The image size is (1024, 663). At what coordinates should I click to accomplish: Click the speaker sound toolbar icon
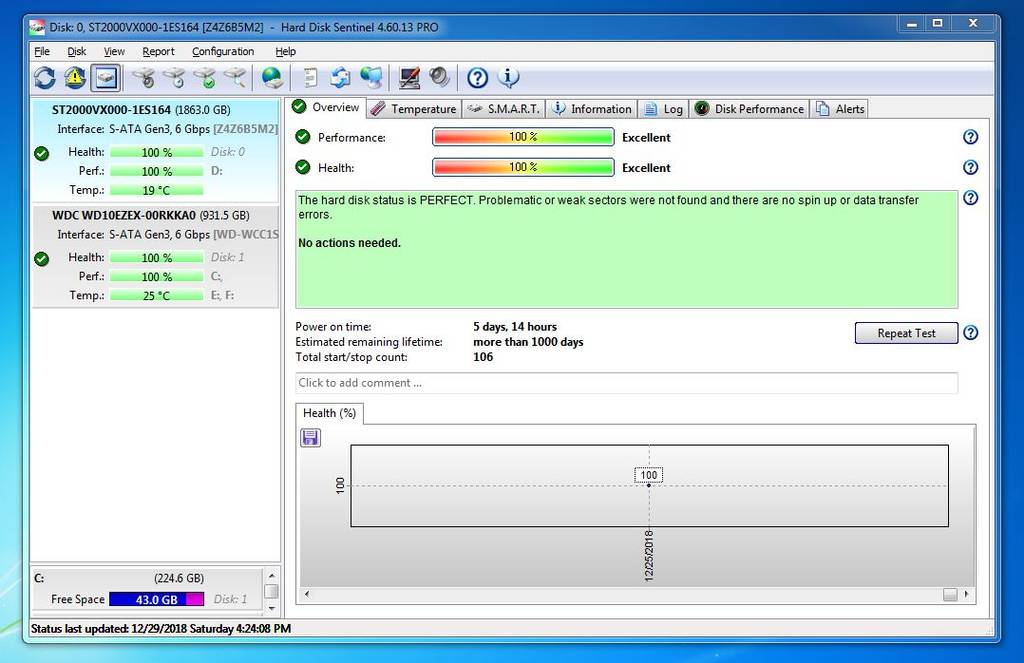click(439, 77)
